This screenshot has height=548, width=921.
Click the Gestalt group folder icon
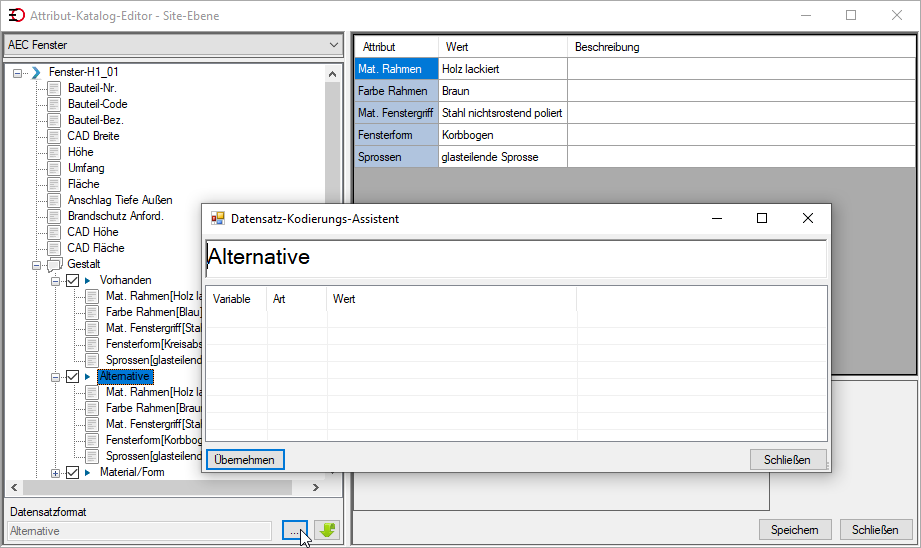[x=55, y=264]
